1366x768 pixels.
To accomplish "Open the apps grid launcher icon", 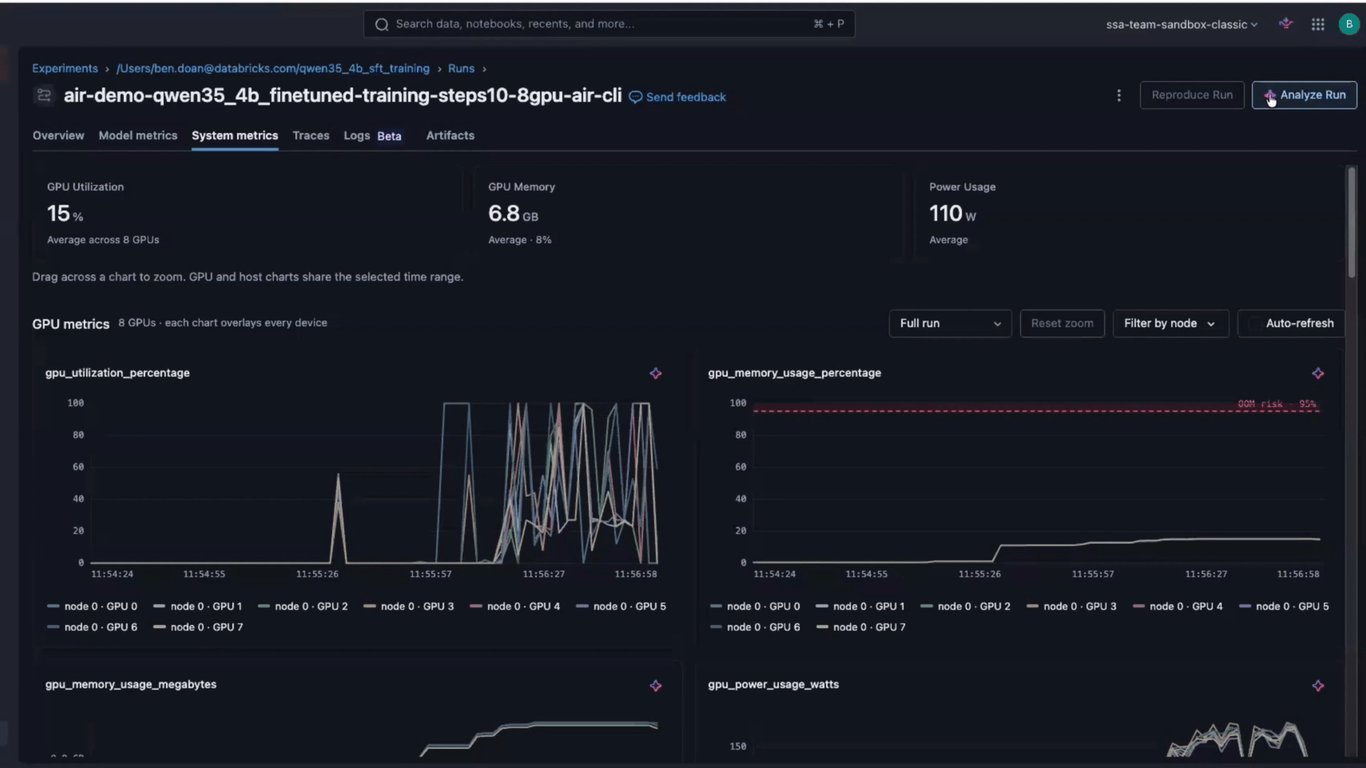I will tap(1318, 24).
